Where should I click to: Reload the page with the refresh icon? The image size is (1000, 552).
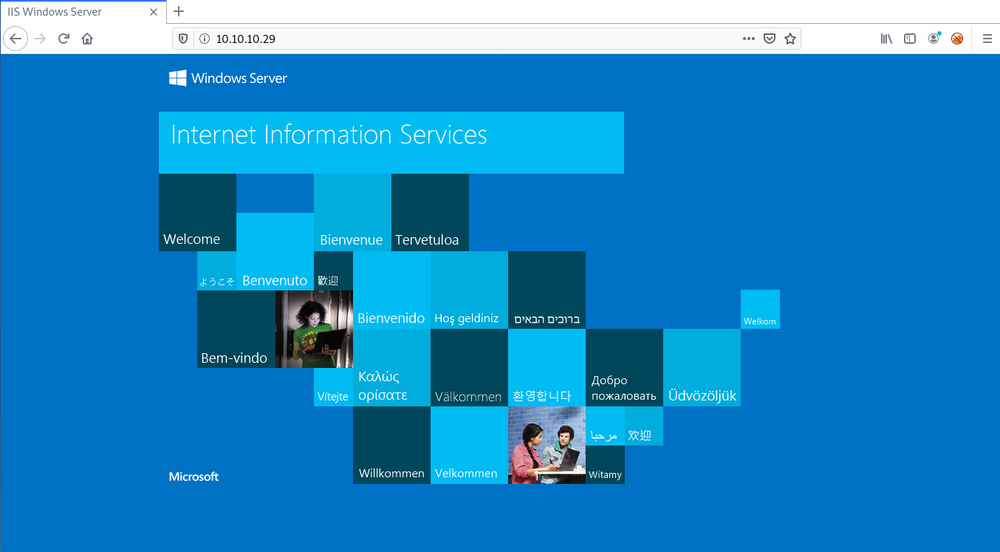[x=63, y=39]
